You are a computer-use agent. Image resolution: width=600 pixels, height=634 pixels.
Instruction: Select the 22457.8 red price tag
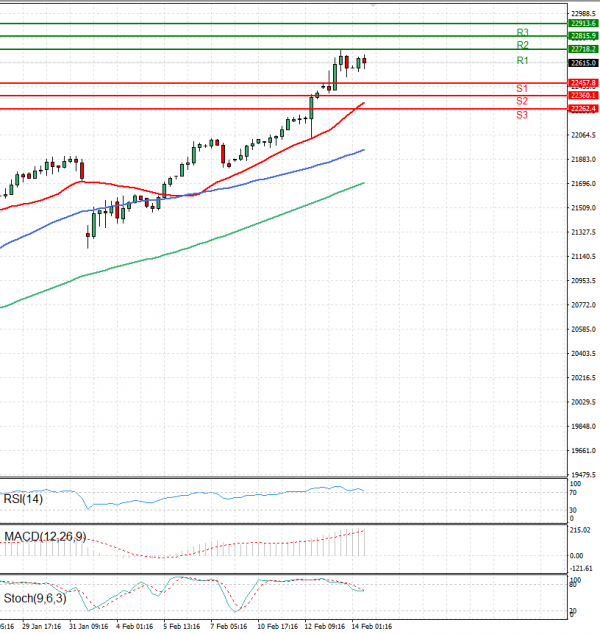pyautogui.click(x=583, y=83)
